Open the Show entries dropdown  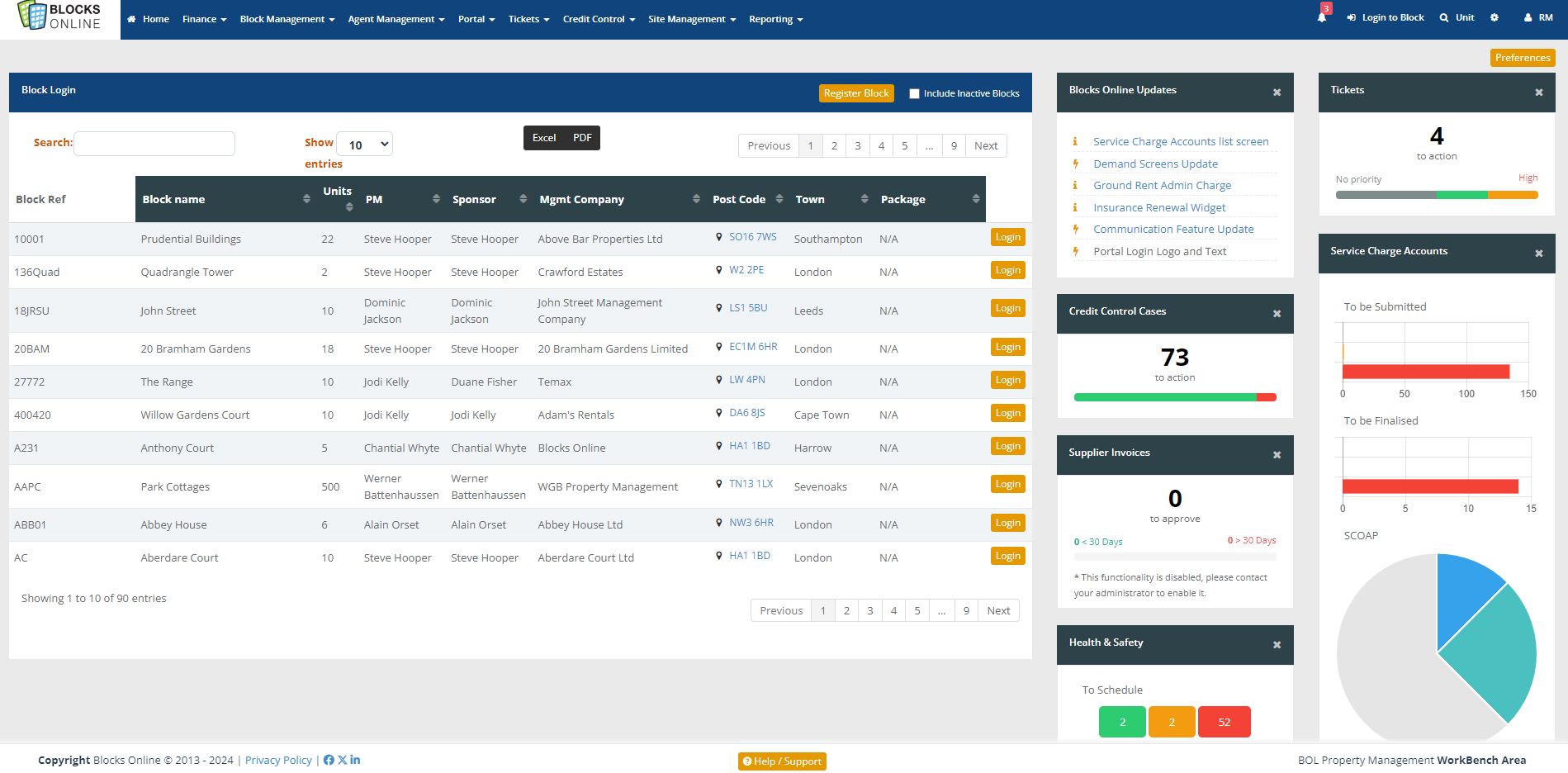(365, 145)
